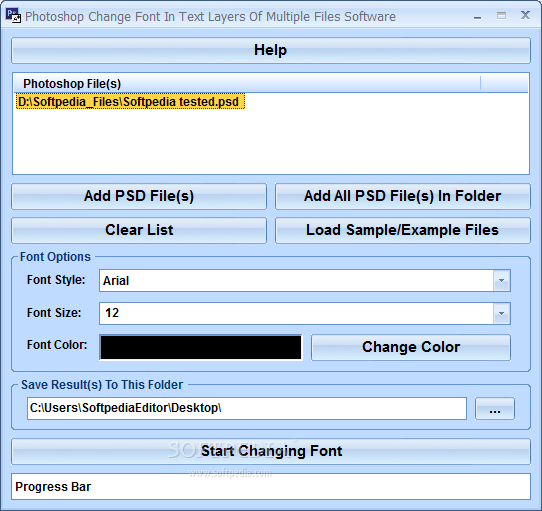Load Sample/Example Files
542x511 pixels.
tap(403, 230)
